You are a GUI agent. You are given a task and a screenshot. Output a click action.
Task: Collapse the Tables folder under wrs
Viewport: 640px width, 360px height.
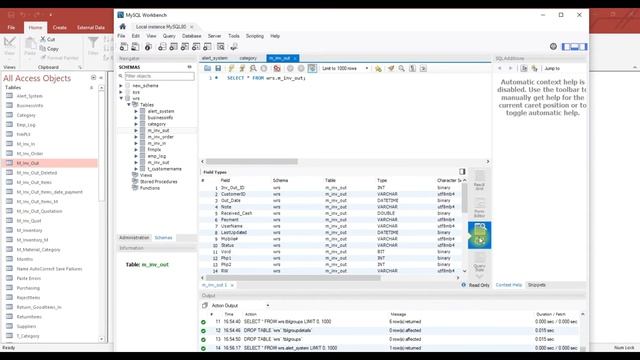[x=129, y=105]
